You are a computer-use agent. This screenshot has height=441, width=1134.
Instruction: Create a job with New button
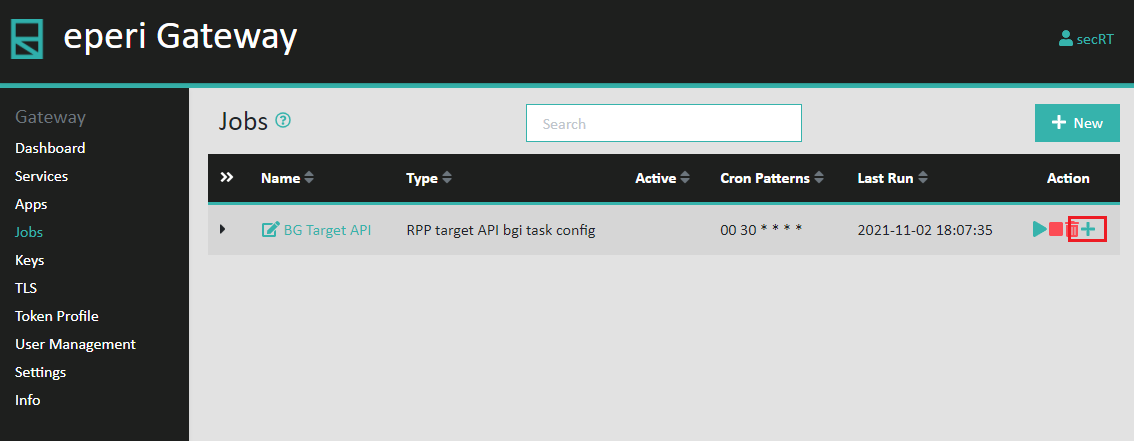(1077, 123)
